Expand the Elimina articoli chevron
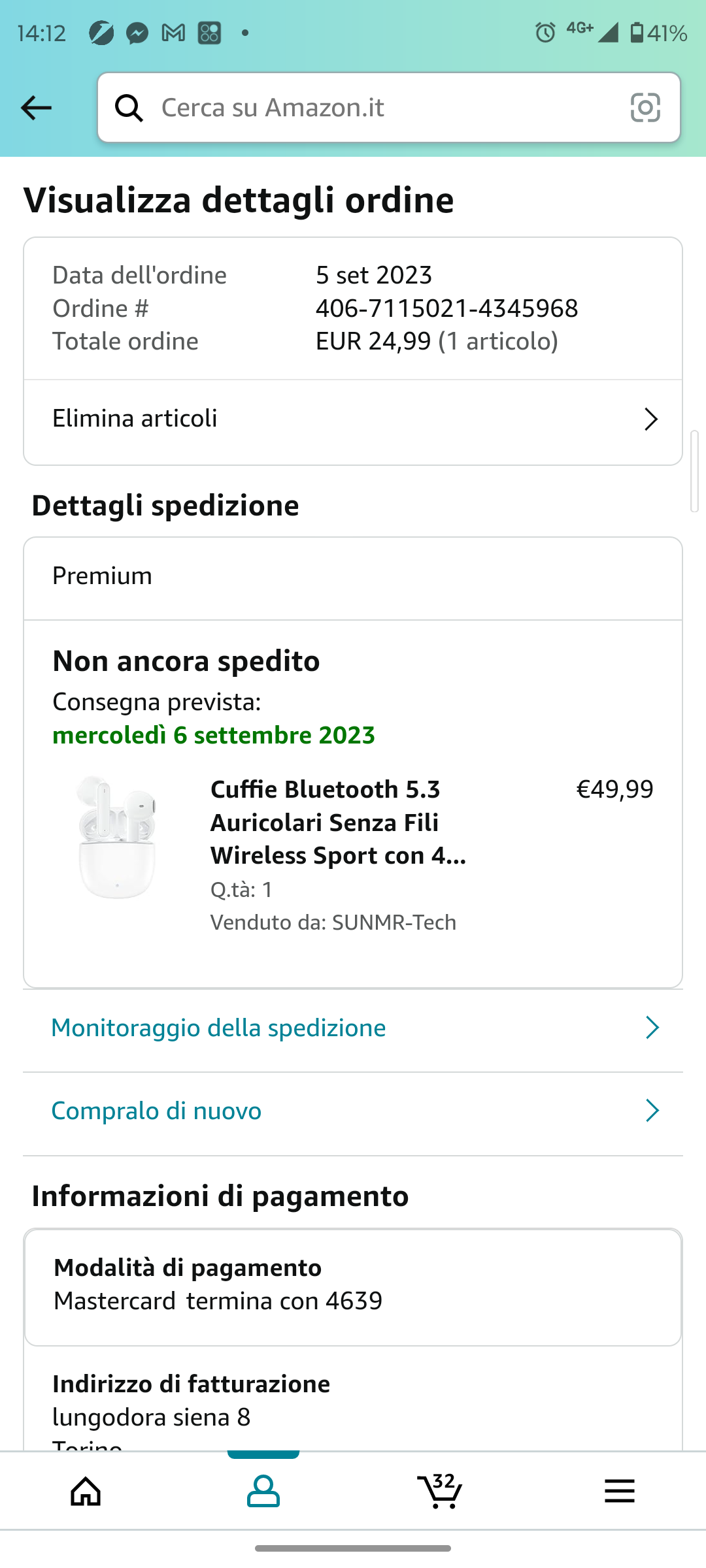Image resolution: width=706 pixels, height=1568 pixels. pyautogui.click(x=650, y=419)
